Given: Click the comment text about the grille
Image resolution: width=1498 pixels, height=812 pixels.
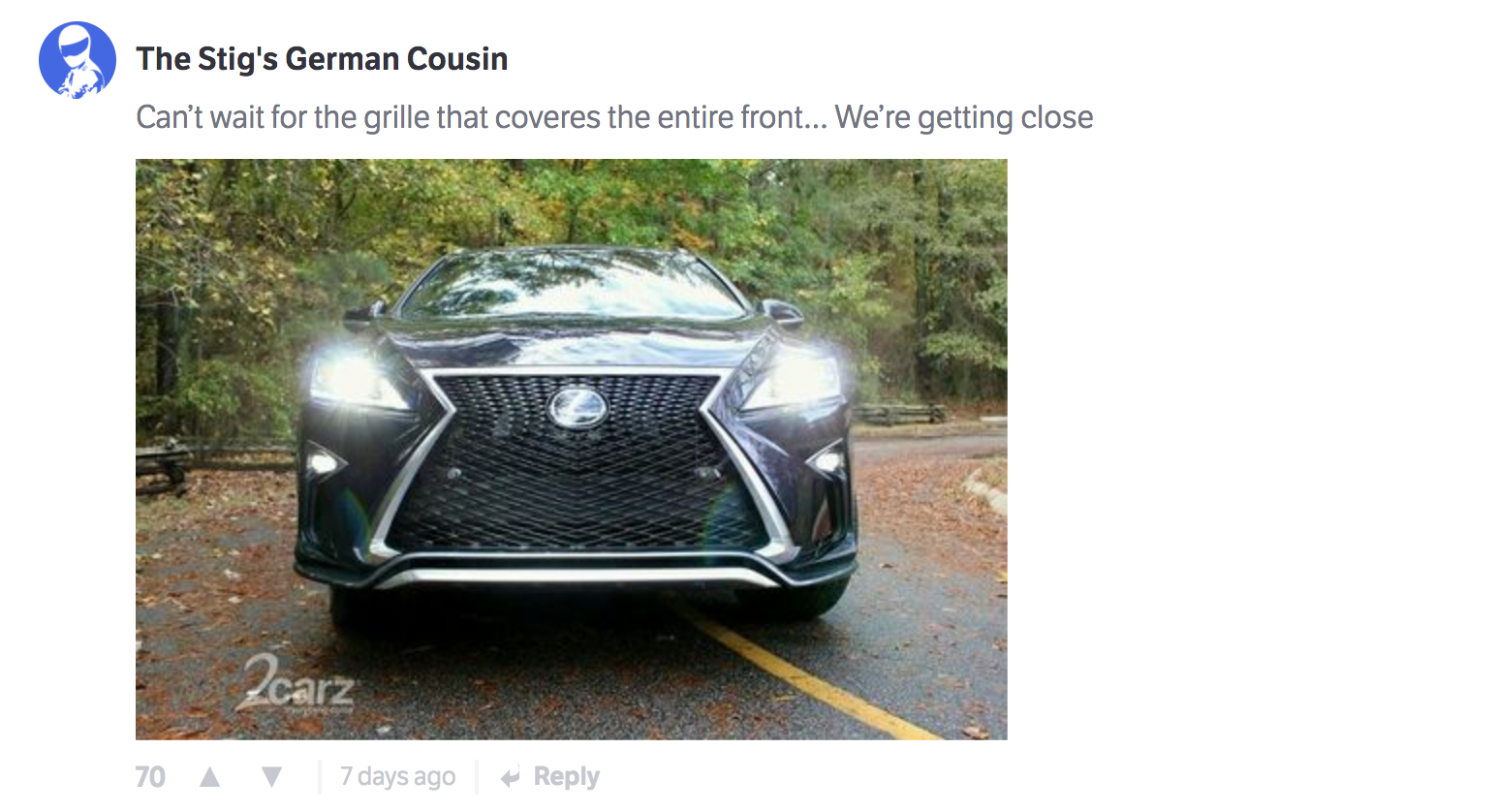Looking at the screenshot, I should coord(614,117).
